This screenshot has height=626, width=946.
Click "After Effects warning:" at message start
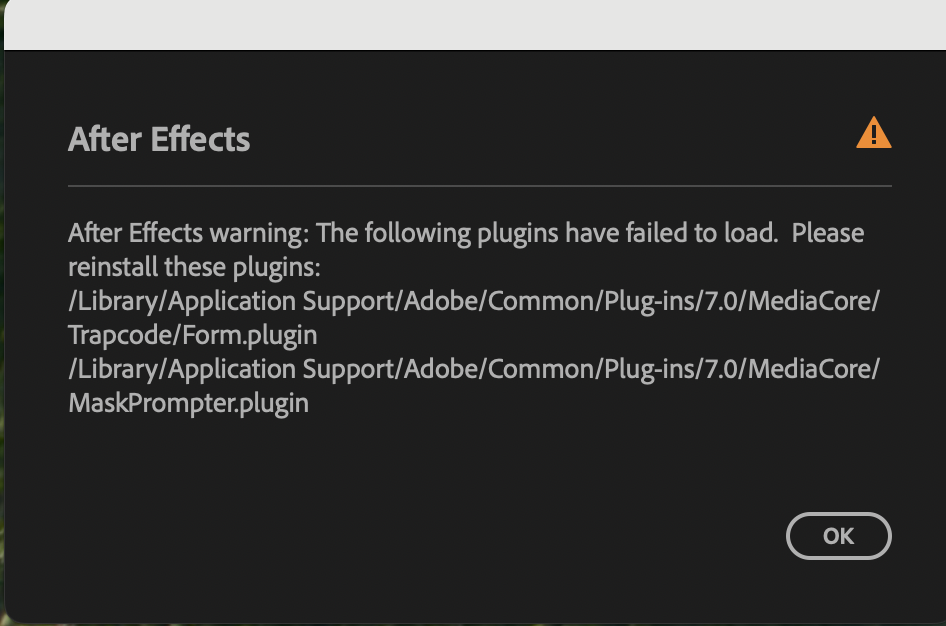188,233
